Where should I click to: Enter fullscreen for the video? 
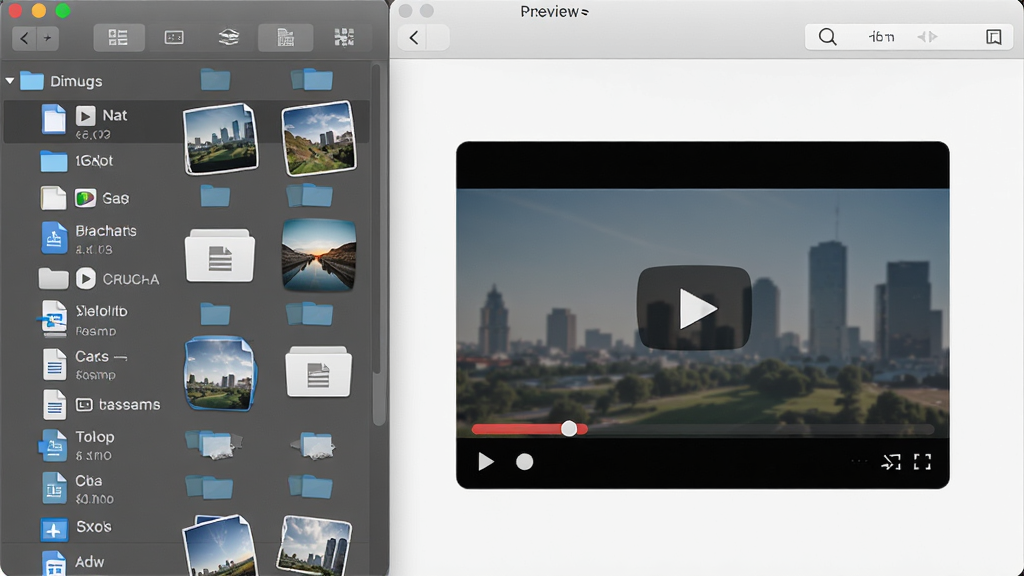pyautogui.click(x=922, y=462)
